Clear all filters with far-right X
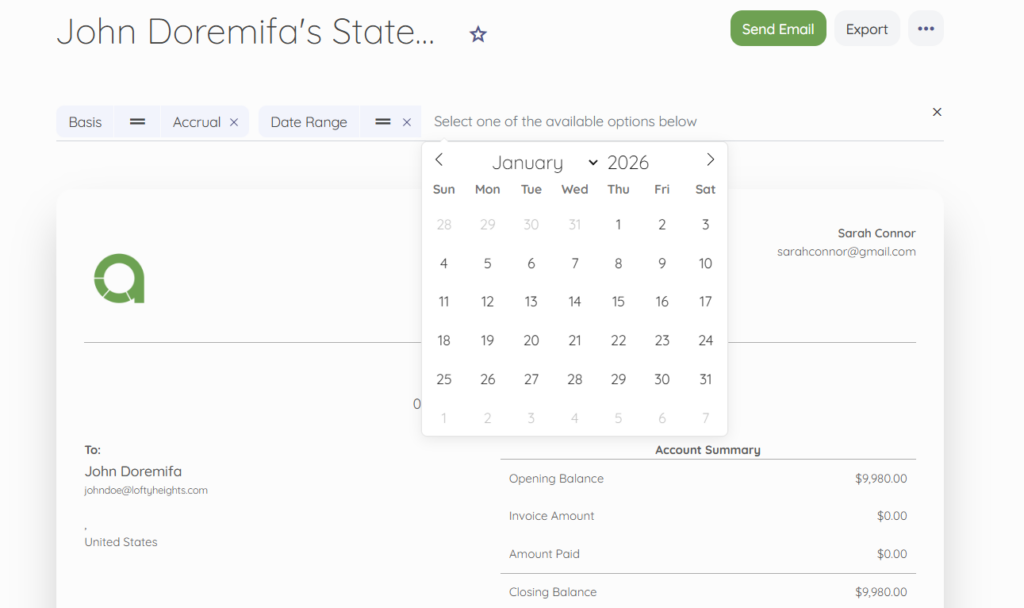 tap(937, 112)
